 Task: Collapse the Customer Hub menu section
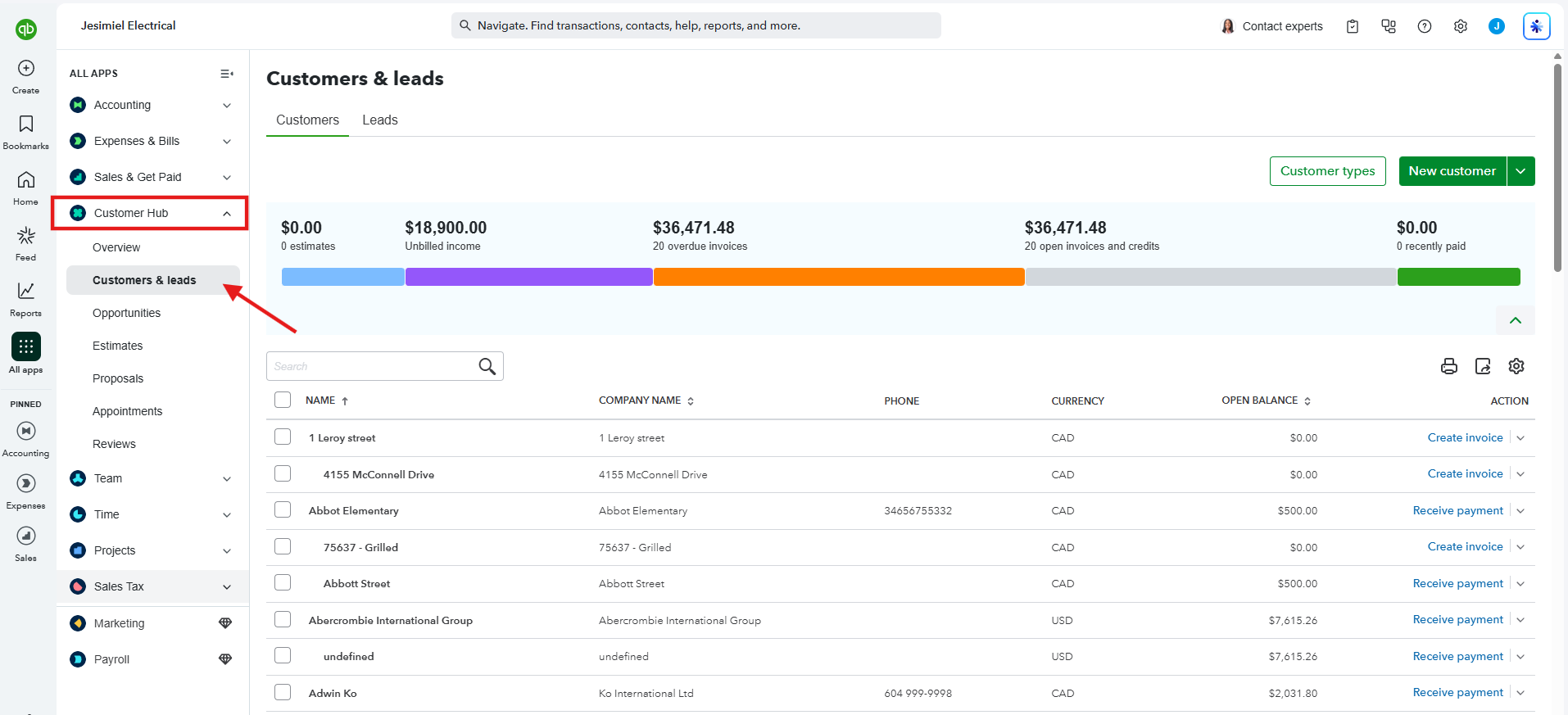click(227, 214)
